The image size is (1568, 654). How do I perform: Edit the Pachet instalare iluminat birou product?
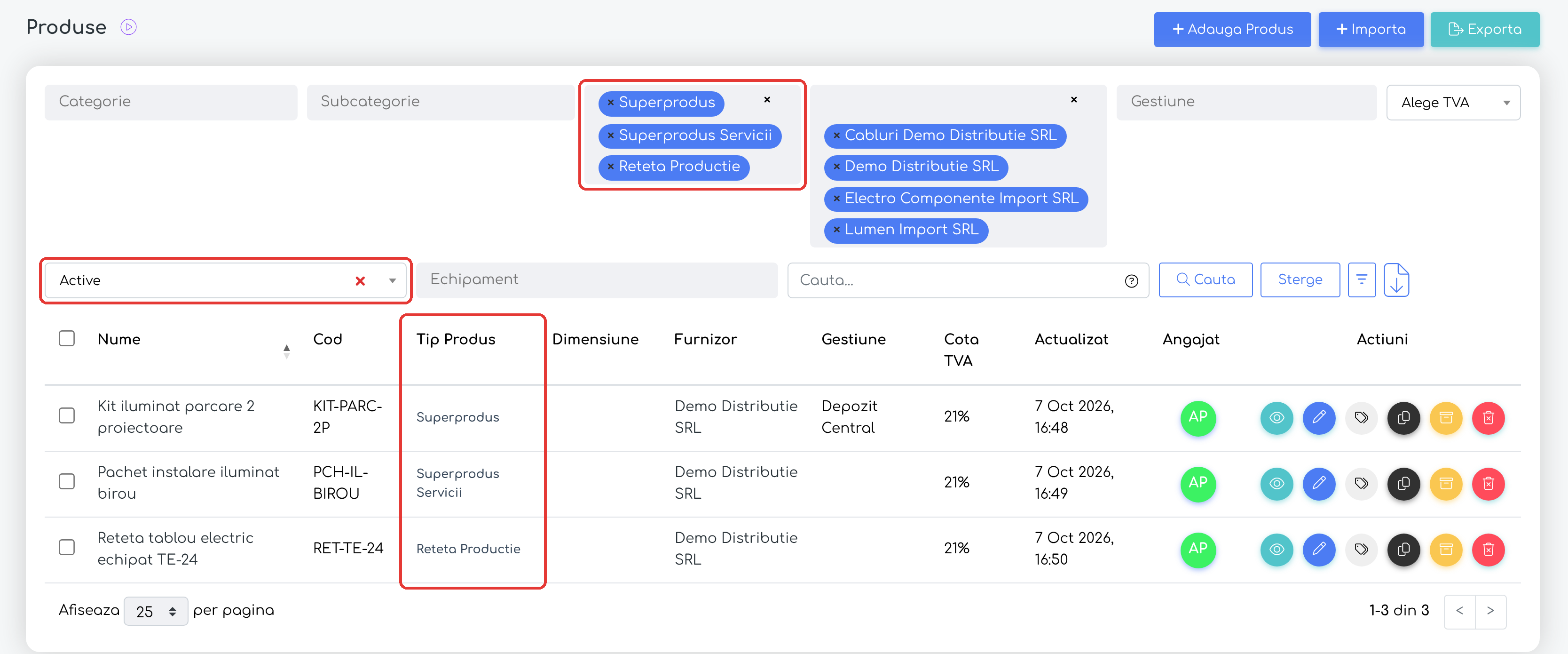tap(1318, 484)
